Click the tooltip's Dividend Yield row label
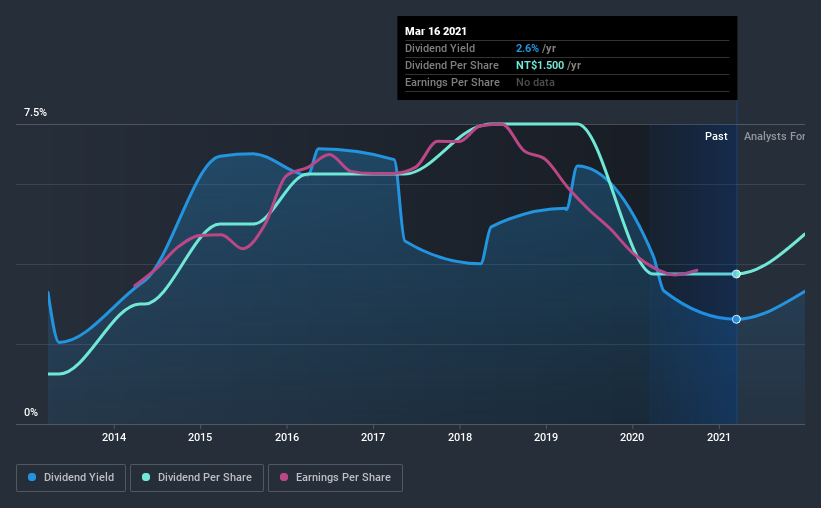This screenshot has width=821, height=508. point(440,49)
